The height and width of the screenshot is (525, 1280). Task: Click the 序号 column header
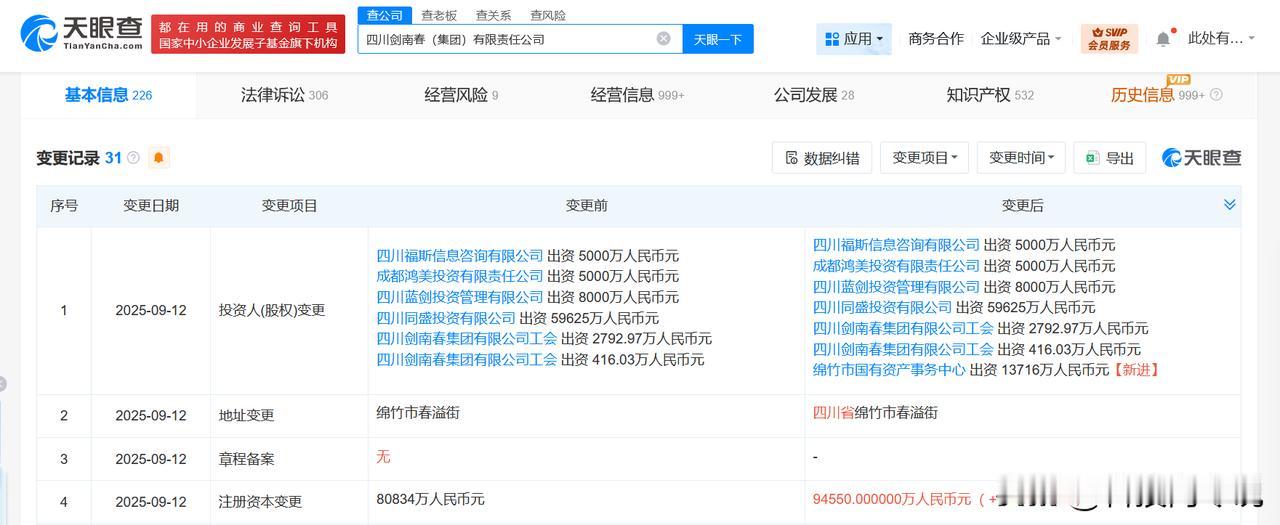(64, 205)
